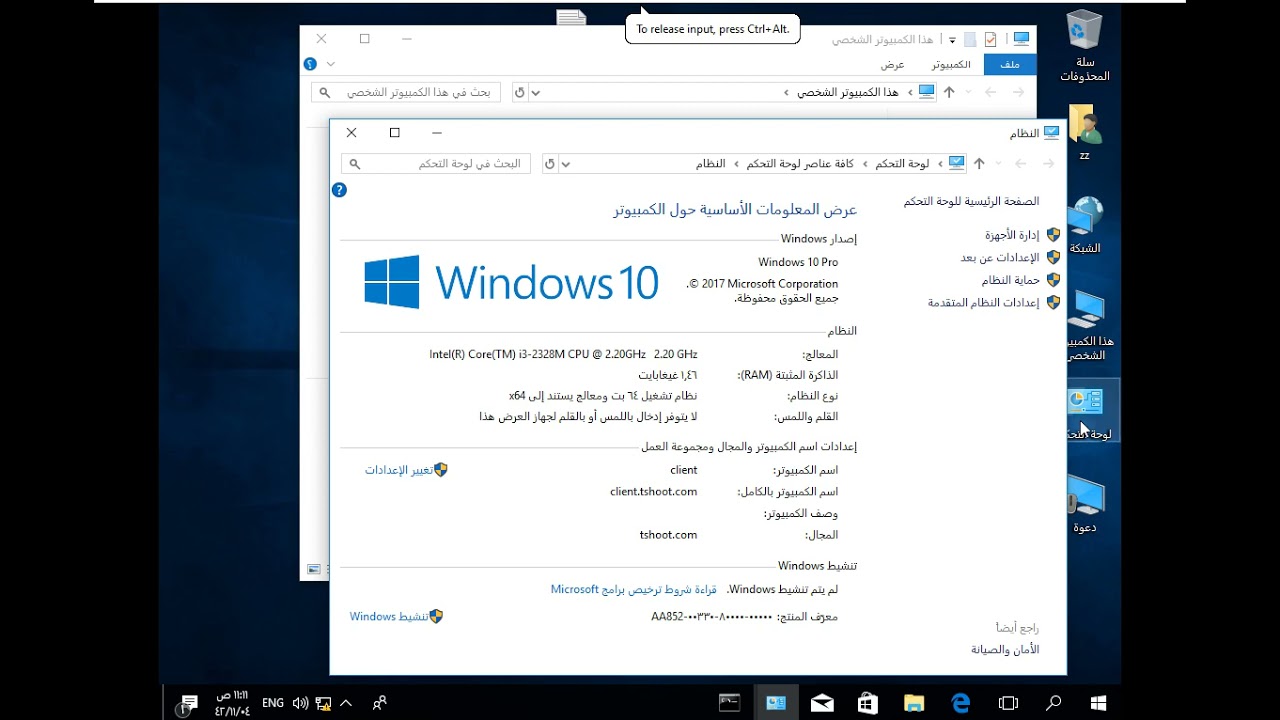Select 'كافة عناصر لوحة التحكم' breadcrumb
This screenshot has height=720, width=1280.
tap(800, 164)
